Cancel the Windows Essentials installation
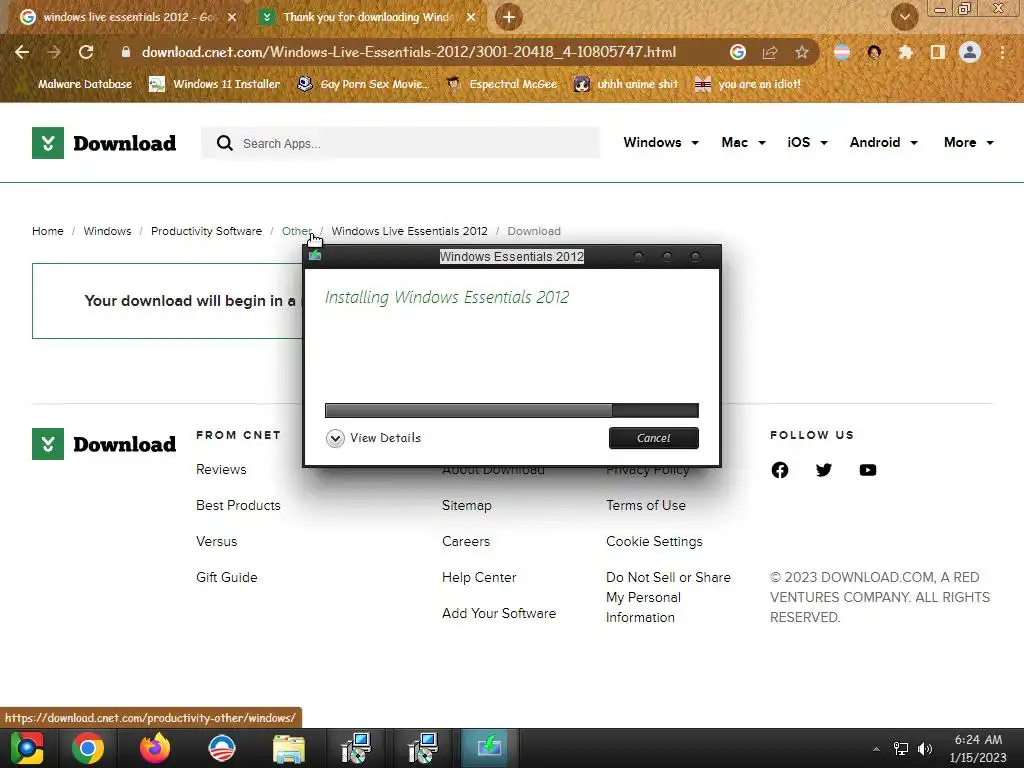This screenshot has width=1024, height=768. 654,438
